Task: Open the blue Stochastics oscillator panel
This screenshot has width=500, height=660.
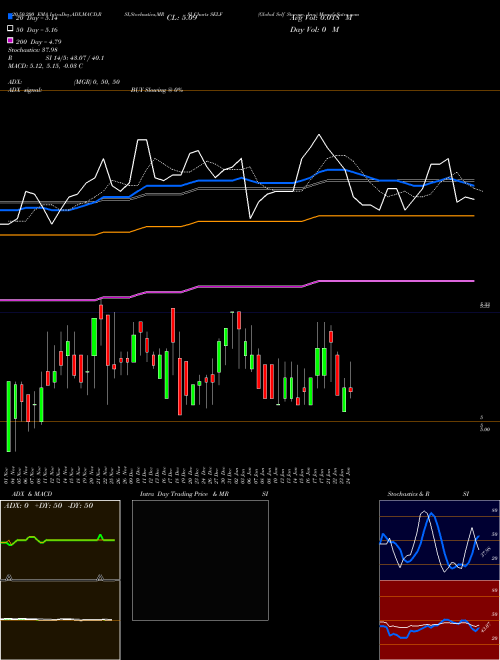Action: [x=439, y=540]
